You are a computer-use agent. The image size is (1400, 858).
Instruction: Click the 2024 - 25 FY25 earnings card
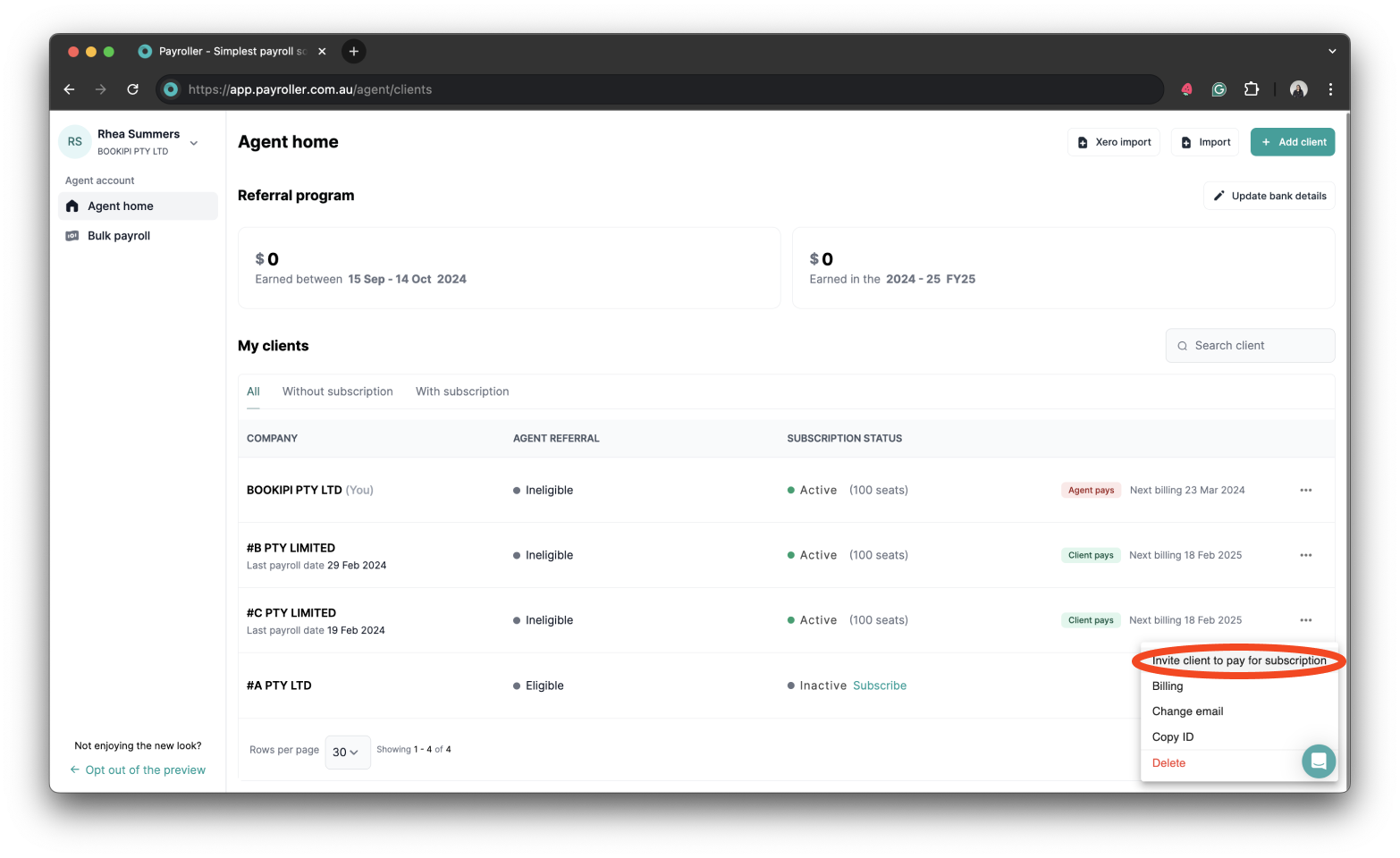pyautogui.click(x=1064, y=268)
